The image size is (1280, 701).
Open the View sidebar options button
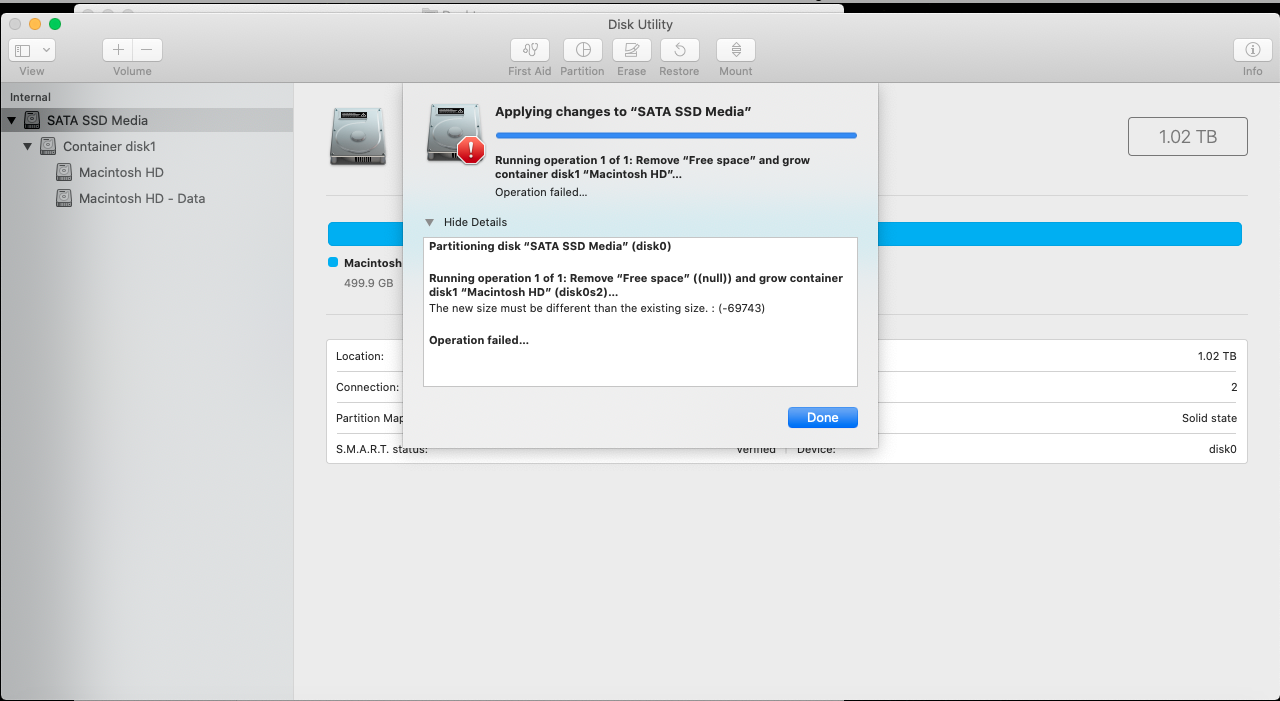click(x=32, y=50)
